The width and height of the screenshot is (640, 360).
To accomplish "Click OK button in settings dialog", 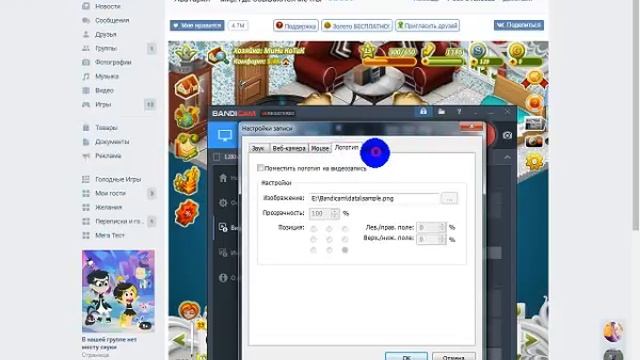I will (x=406, y=356).
